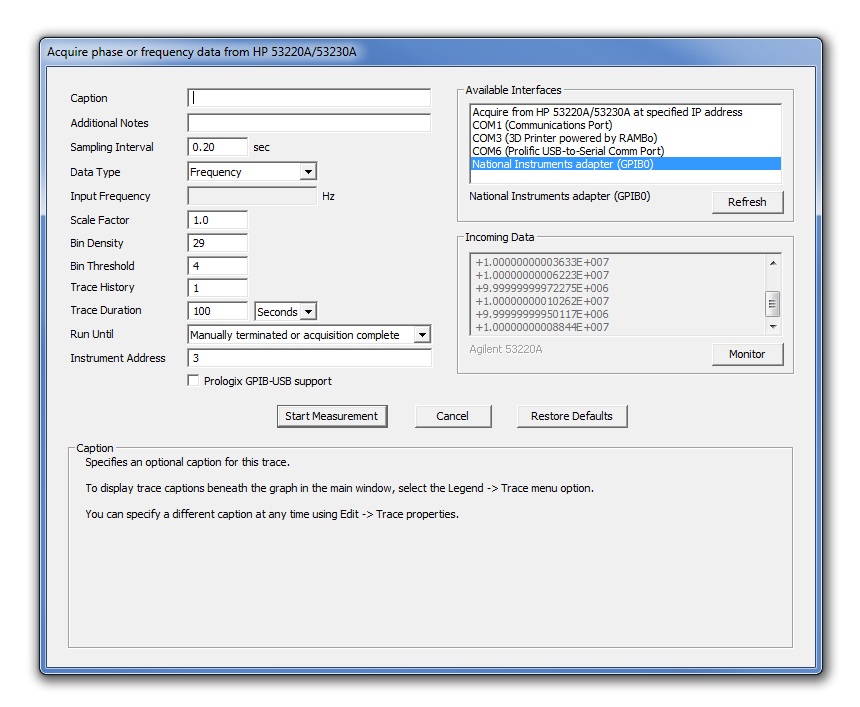The height and width of the screenshot is (707, 860).
Task: Click the Instrument Address field
Action: 309,358
